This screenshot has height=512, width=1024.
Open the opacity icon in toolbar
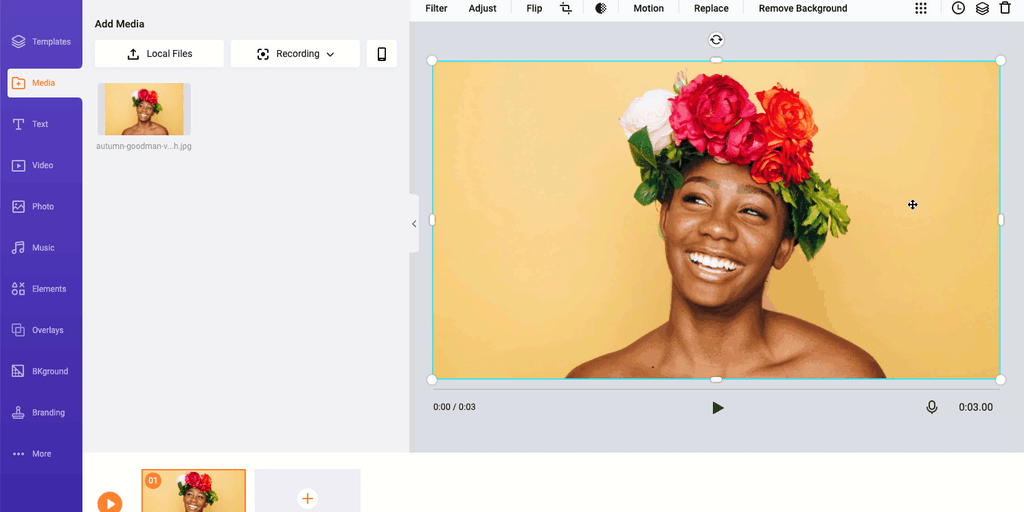(x=601, y=8)
